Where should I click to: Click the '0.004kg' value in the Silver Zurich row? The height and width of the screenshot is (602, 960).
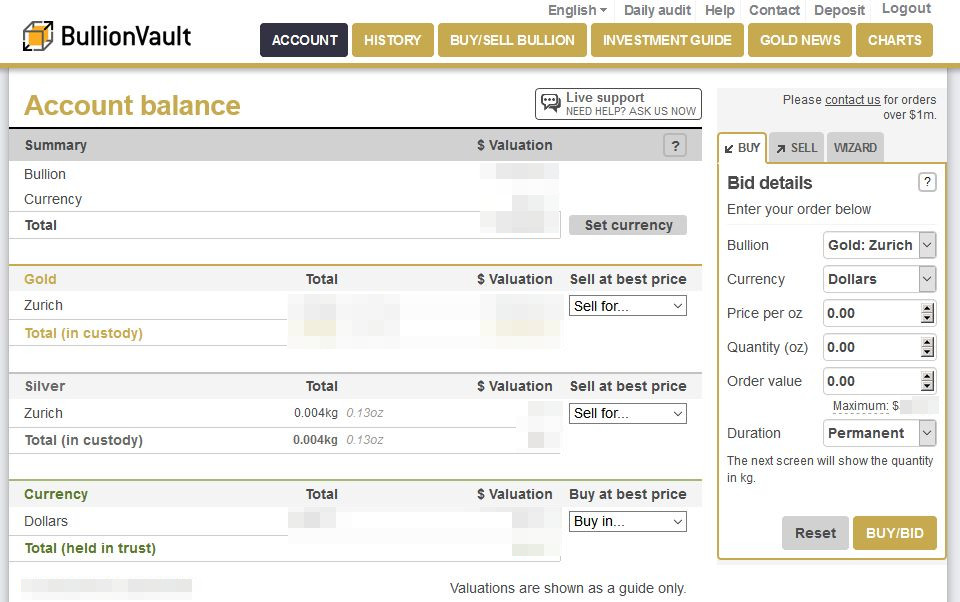click(315, 413)
